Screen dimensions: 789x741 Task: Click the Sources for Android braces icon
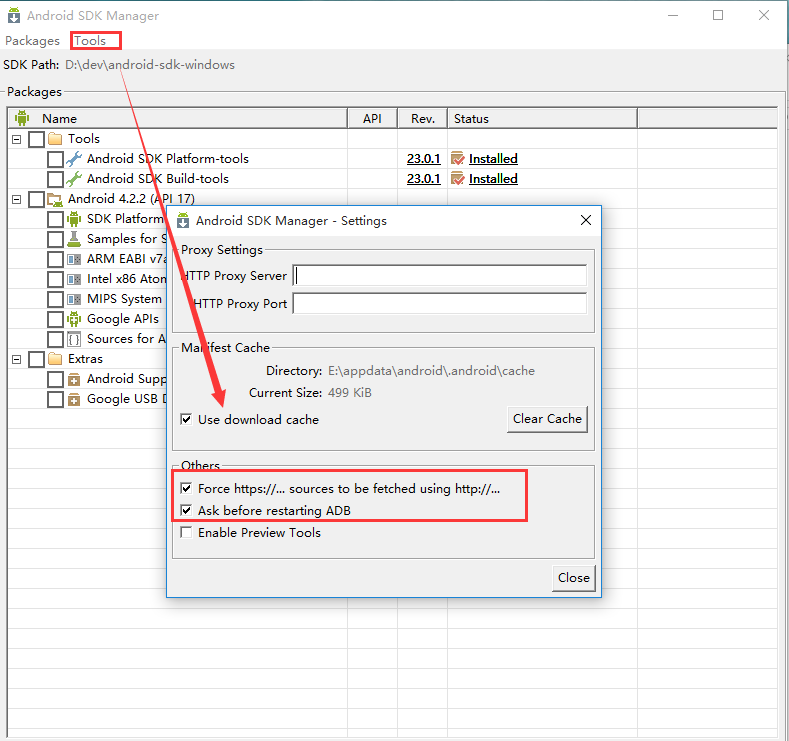coord(74,340)
